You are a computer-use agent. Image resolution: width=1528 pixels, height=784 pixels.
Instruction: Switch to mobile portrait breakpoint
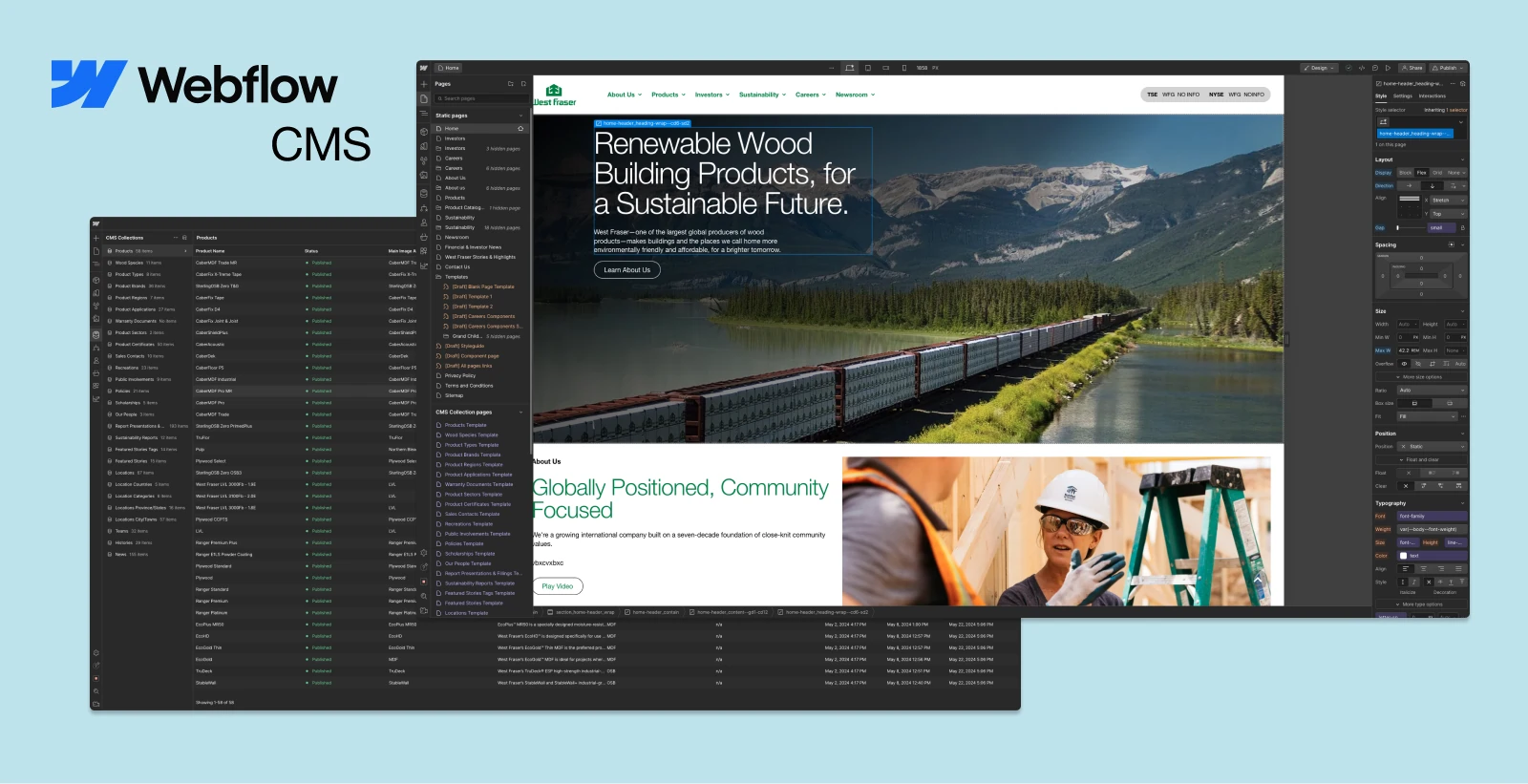(904, 68)
